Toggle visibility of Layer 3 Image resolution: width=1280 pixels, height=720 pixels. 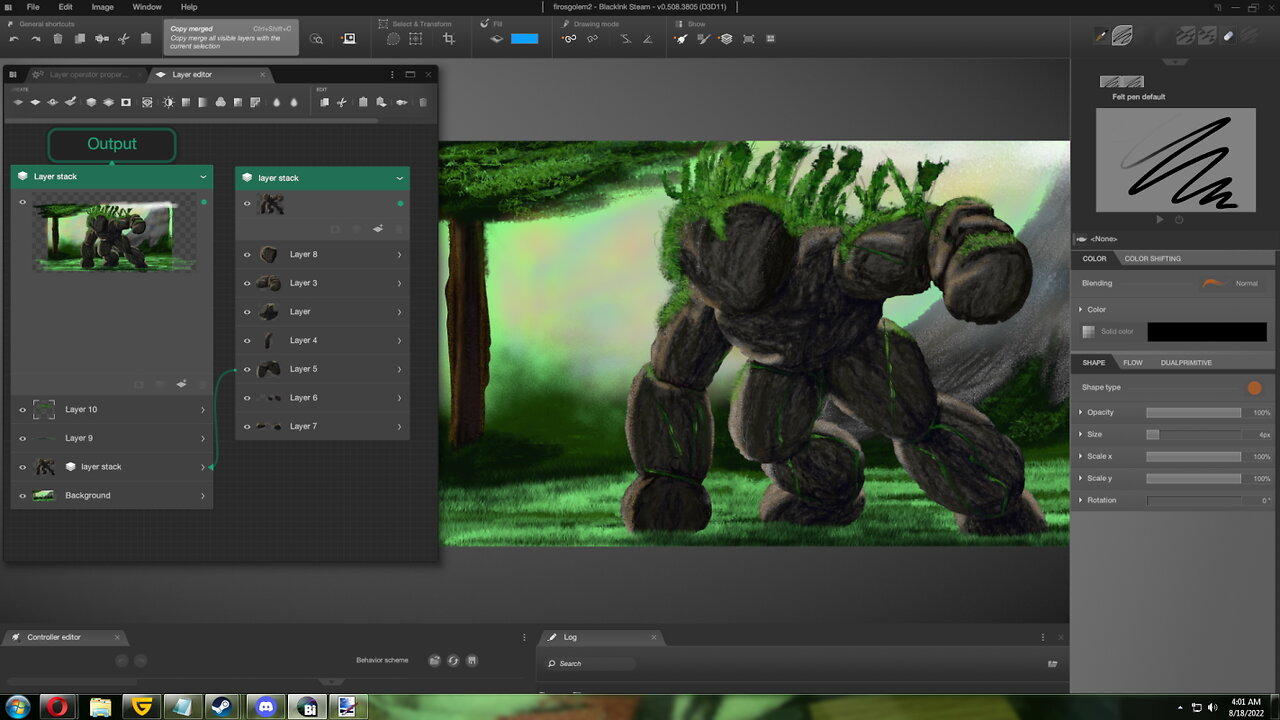(247, 284)
